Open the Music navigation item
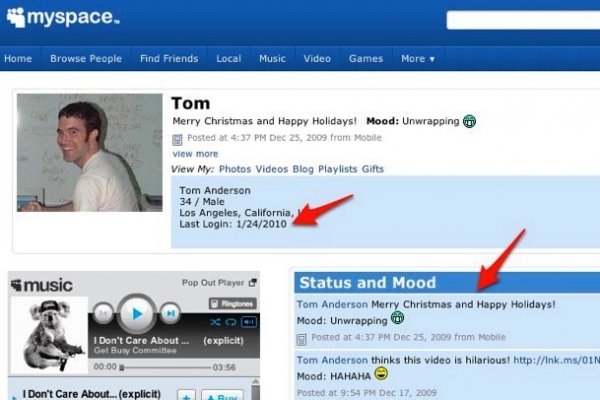Image resolution: width=600 pixels, height=400 pixels. (x=272, y=59)
